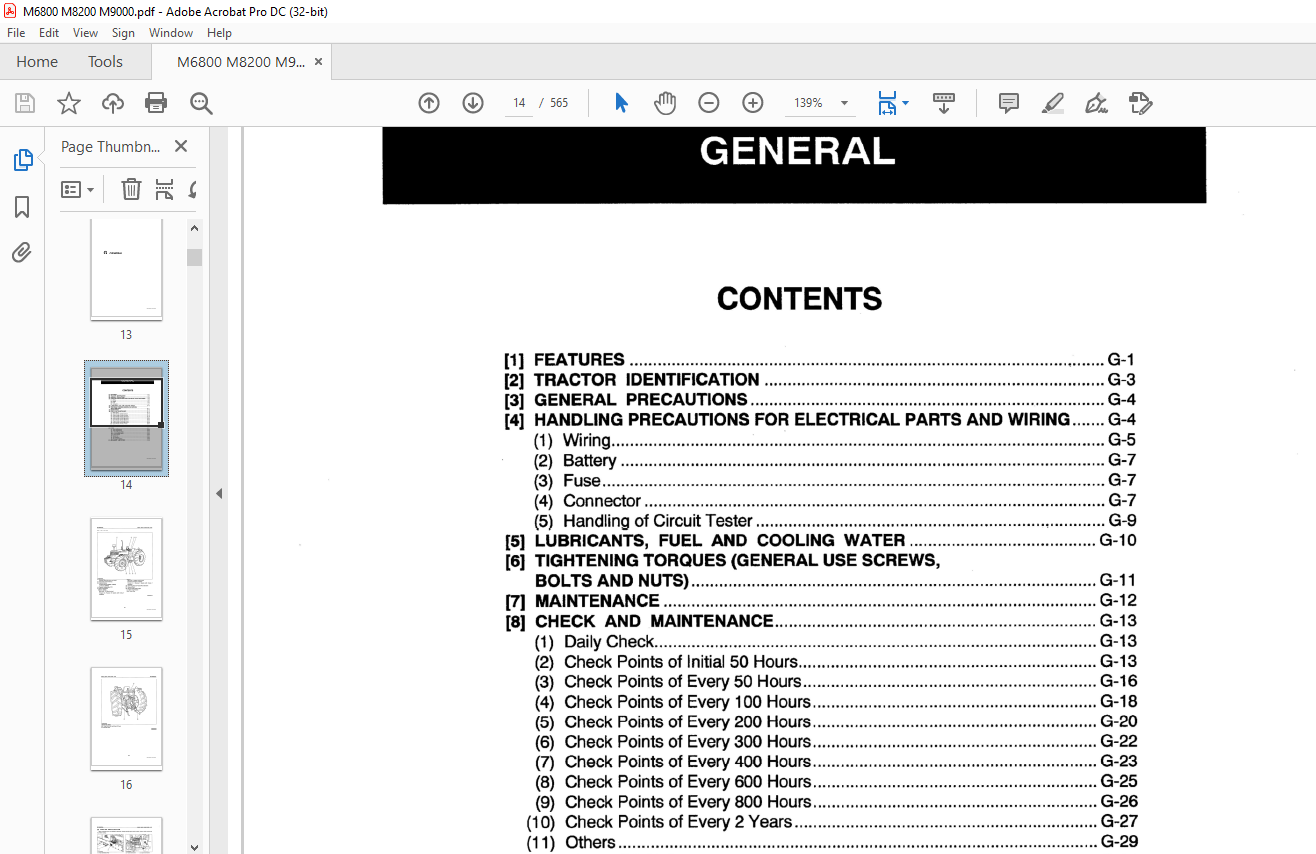The height and width of the screenshot is (854, 1316).
Task: Click the Save file icon
Action: coord(25,103)
